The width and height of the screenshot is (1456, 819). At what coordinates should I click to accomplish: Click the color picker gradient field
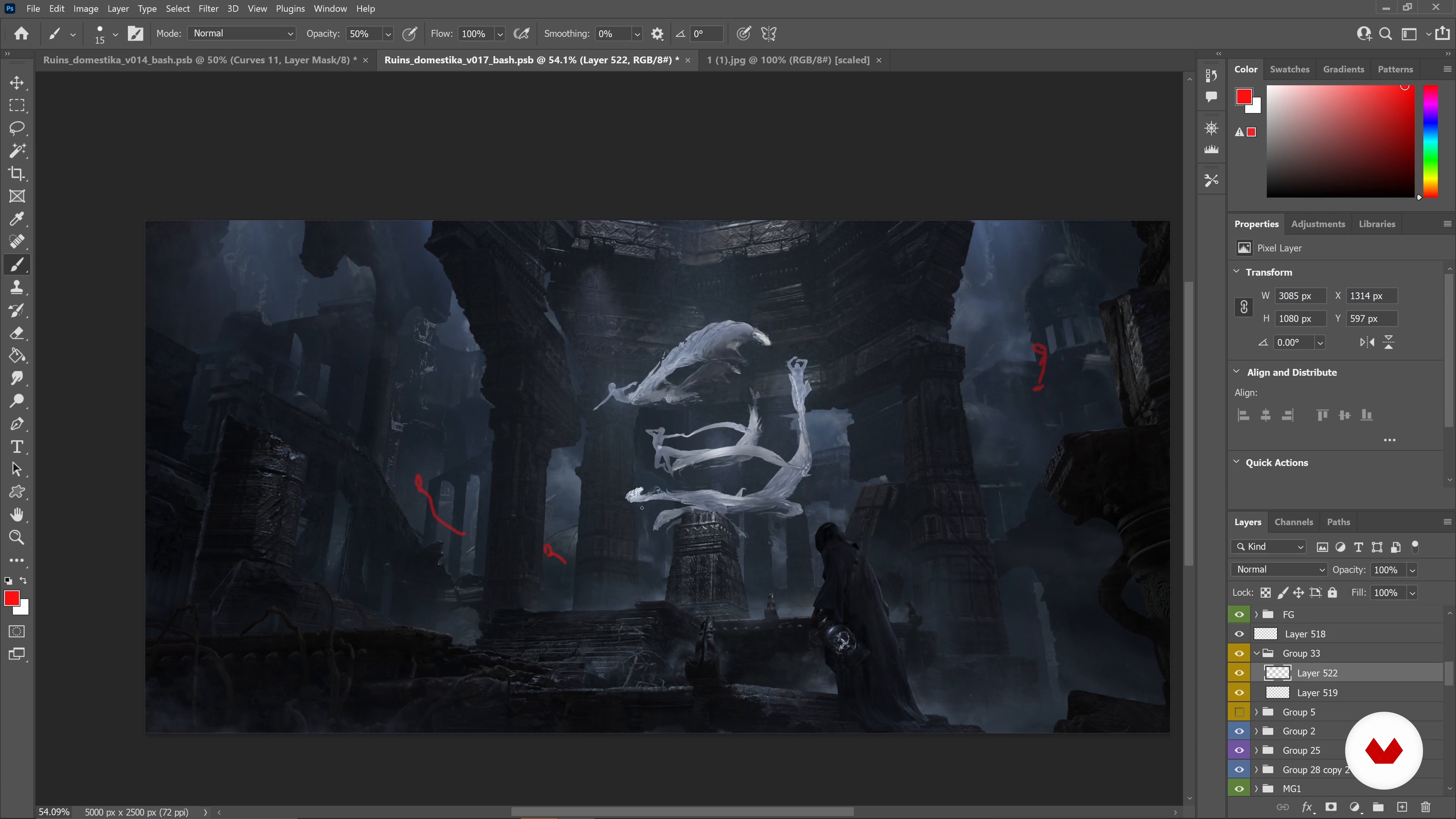pos(1340,141)
